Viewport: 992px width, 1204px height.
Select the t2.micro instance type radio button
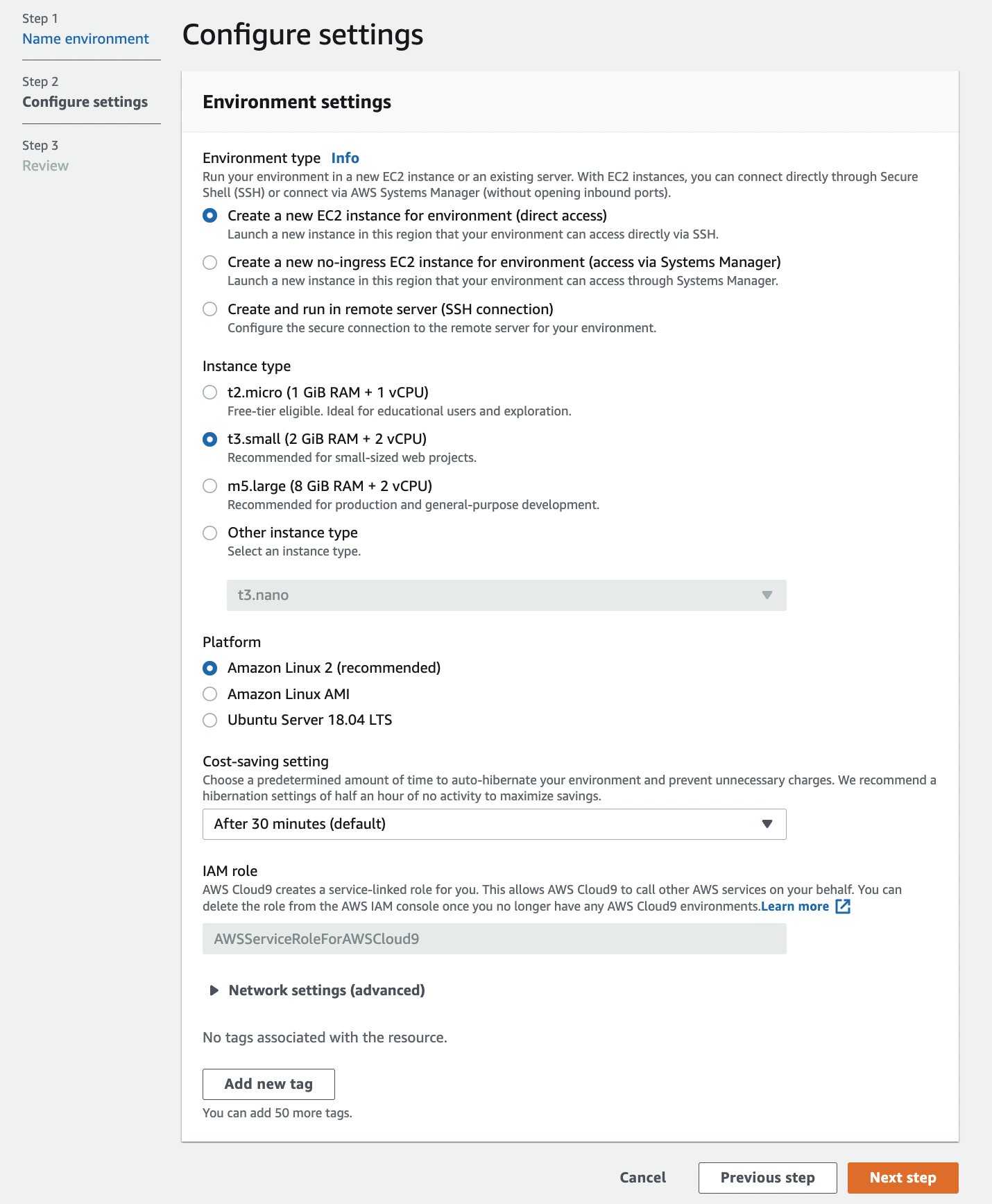tap(209, 393)
